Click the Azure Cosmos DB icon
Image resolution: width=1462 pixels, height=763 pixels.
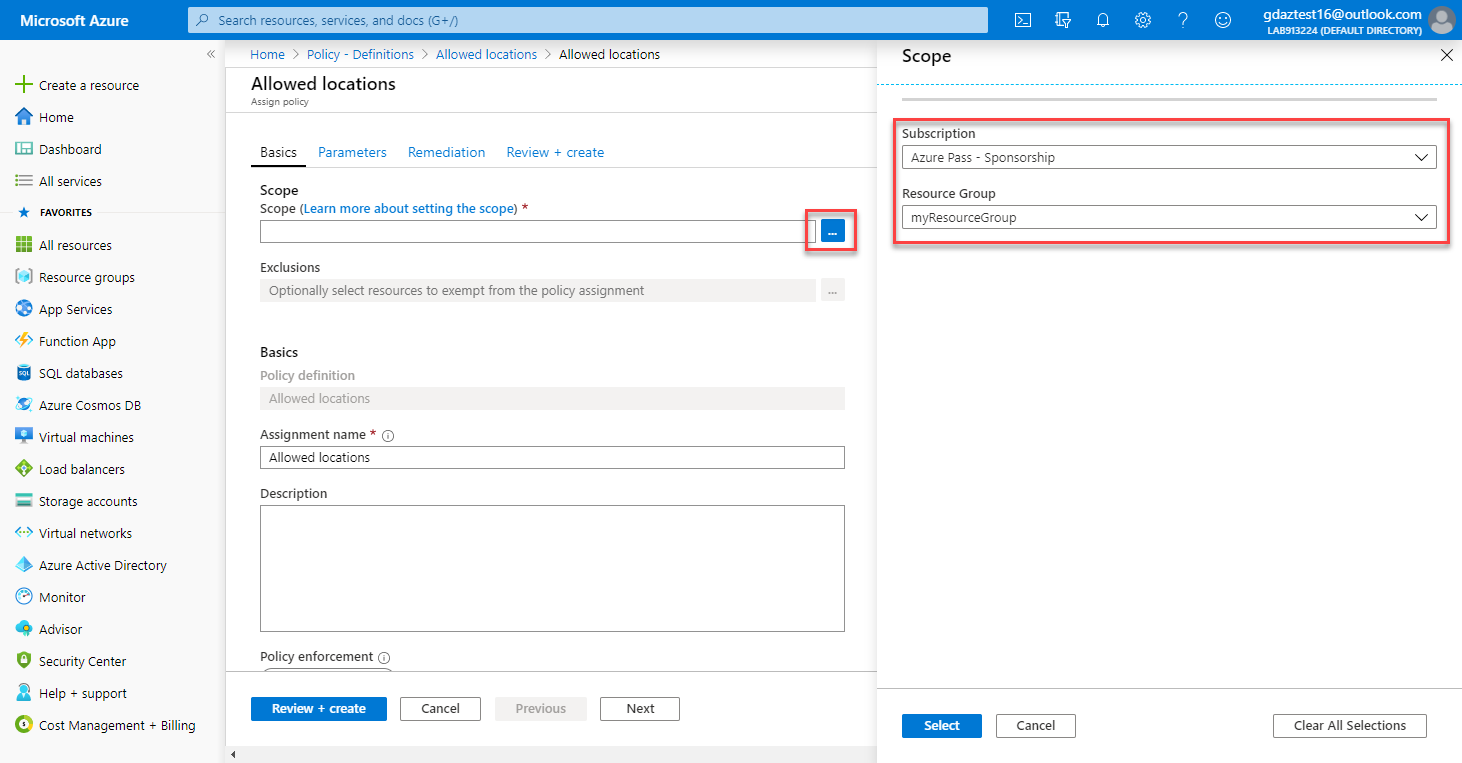click(x=24, y=405)
